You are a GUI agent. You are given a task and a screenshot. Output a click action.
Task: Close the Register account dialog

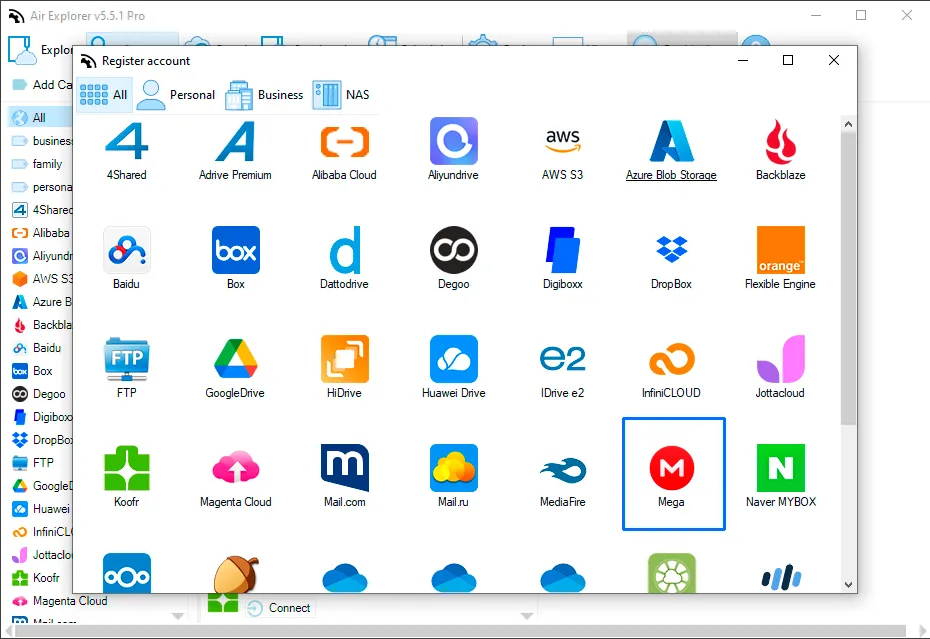click(x=834, y=60)
